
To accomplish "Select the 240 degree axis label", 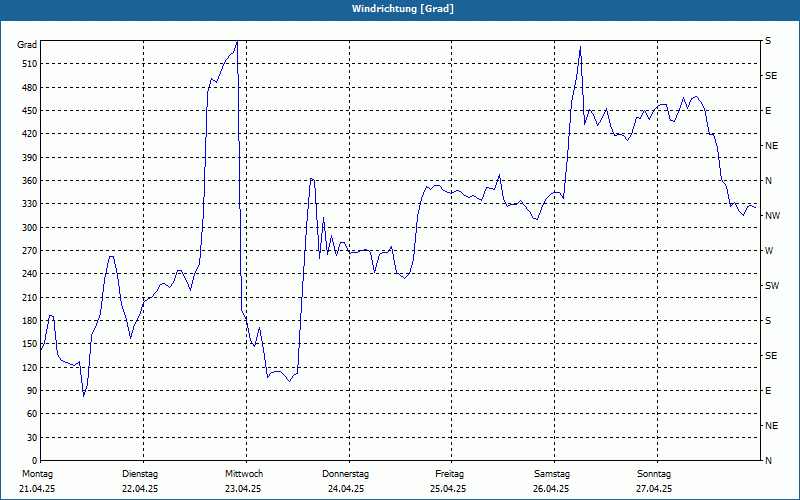I will (30, 274).
